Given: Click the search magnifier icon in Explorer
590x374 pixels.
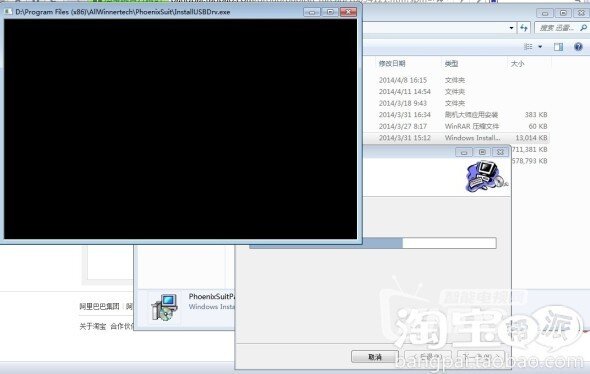Looking at the screenshot, I should point(583,27).
